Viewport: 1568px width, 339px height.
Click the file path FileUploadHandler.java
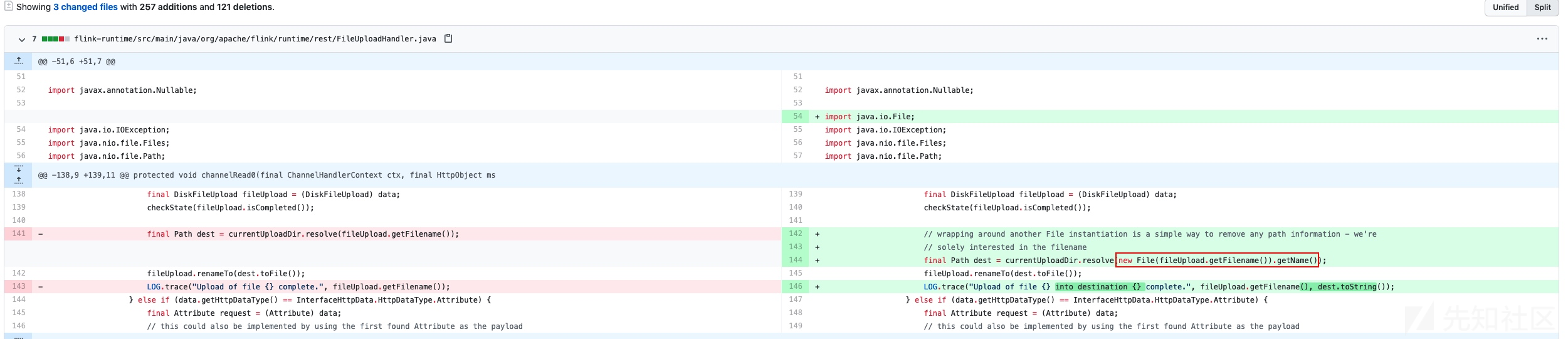[255, 39]
